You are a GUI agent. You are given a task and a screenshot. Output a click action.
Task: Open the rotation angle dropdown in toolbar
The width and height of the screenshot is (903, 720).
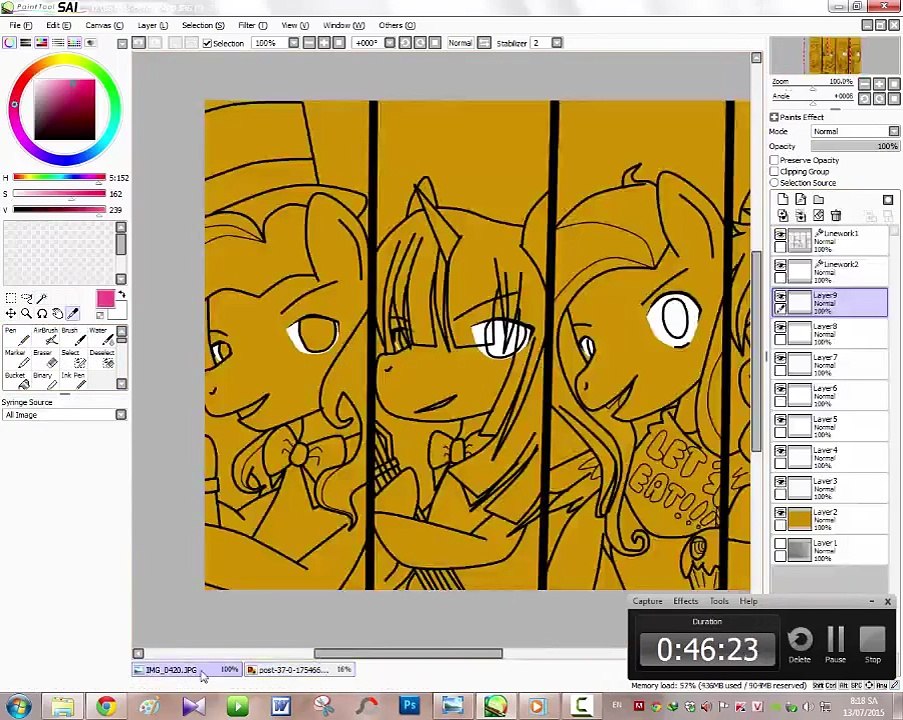click(390, 43)
